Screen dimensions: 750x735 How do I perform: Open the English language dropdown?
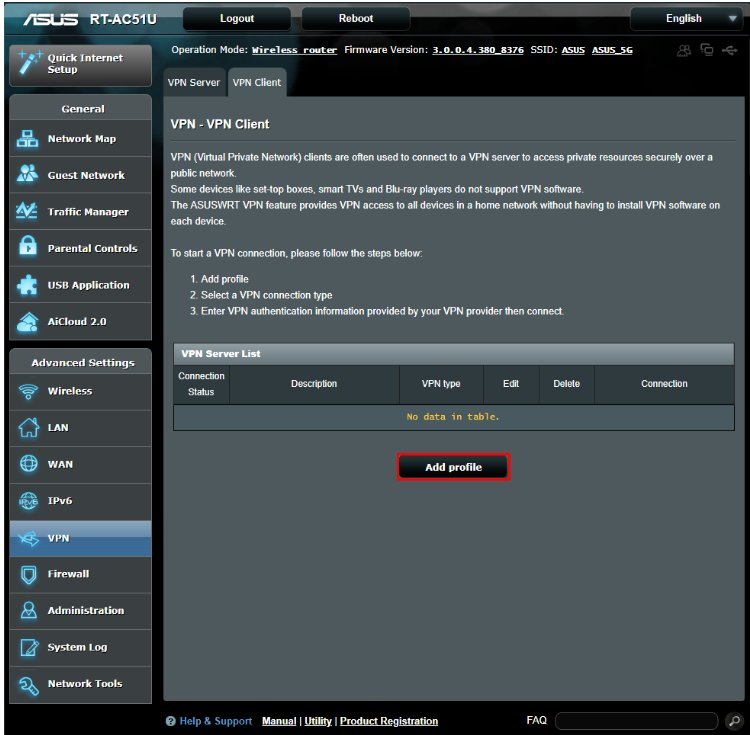[x=685, y=19]
